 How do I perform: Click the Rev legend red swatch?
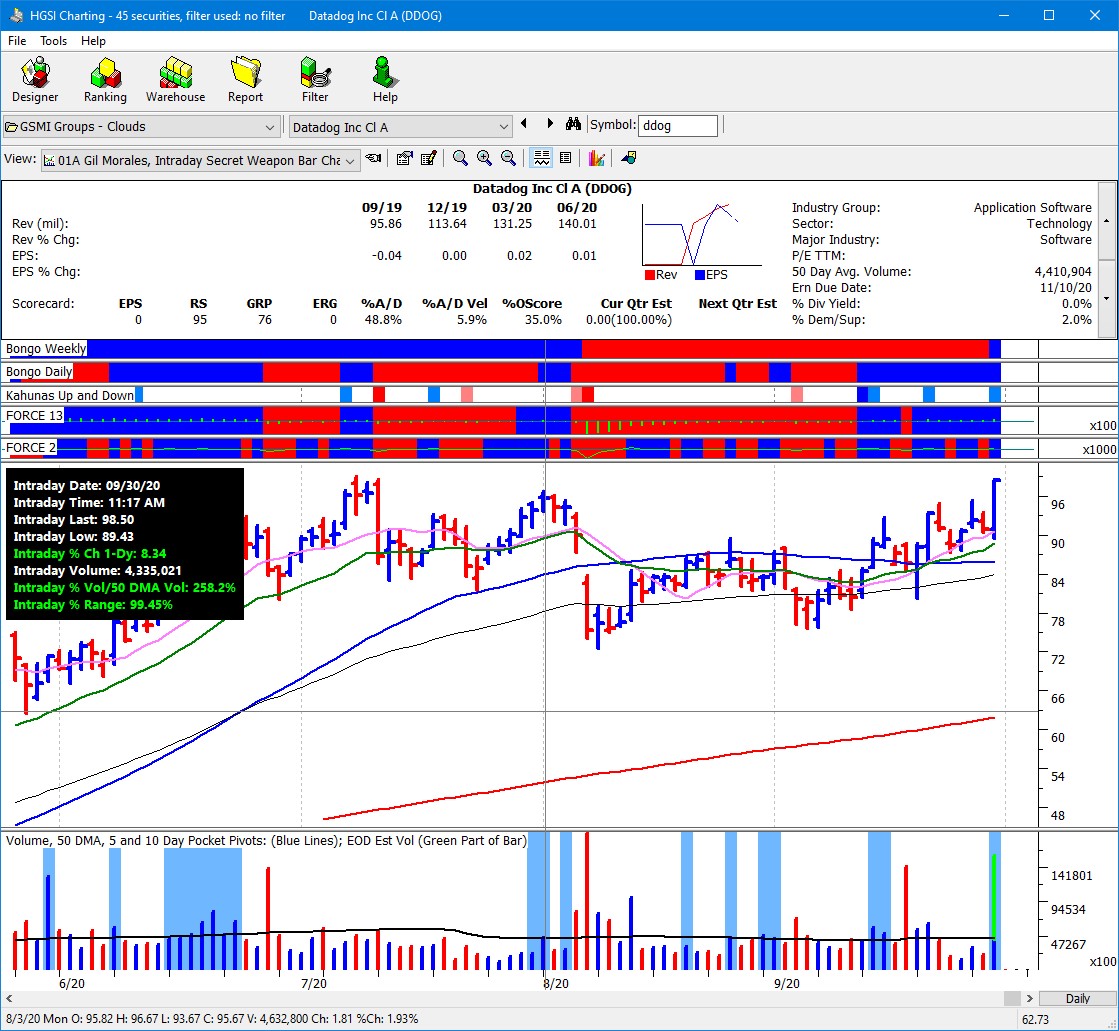(x=649, y=275)
